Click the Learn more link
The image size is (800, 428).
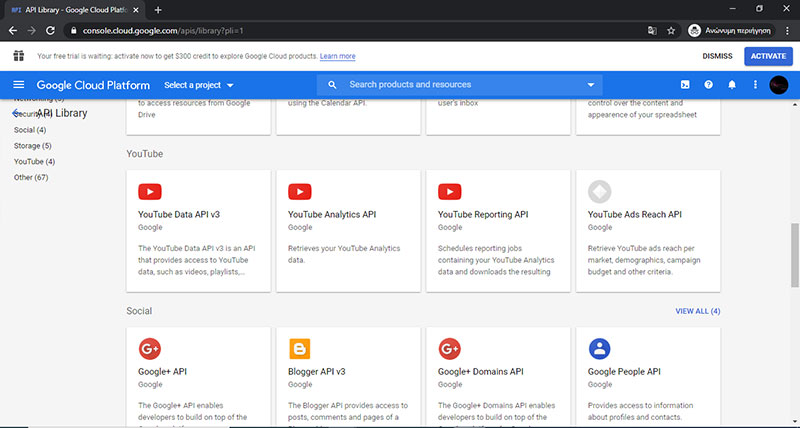[337, 56]
